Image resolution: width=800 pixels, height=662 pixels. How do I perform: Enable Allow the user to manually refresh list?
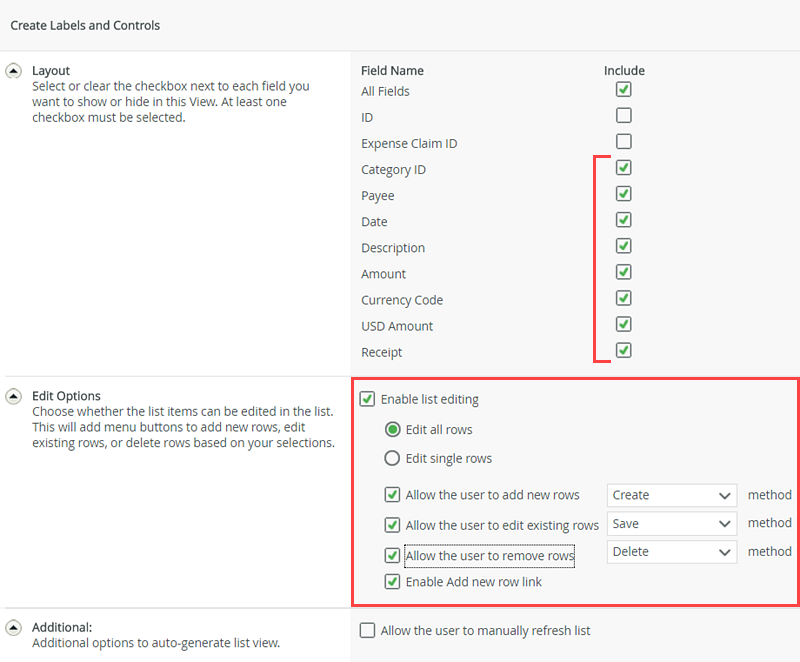pyautogui.click(x=368, y=630)
